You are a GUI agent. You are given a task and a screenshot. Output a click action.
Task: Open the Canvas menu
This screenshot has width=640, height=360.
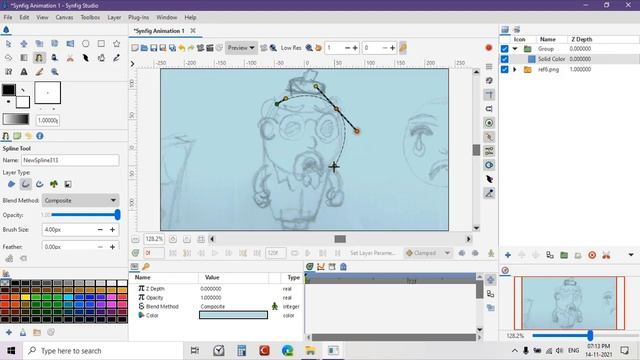click(x=64, y=18)
